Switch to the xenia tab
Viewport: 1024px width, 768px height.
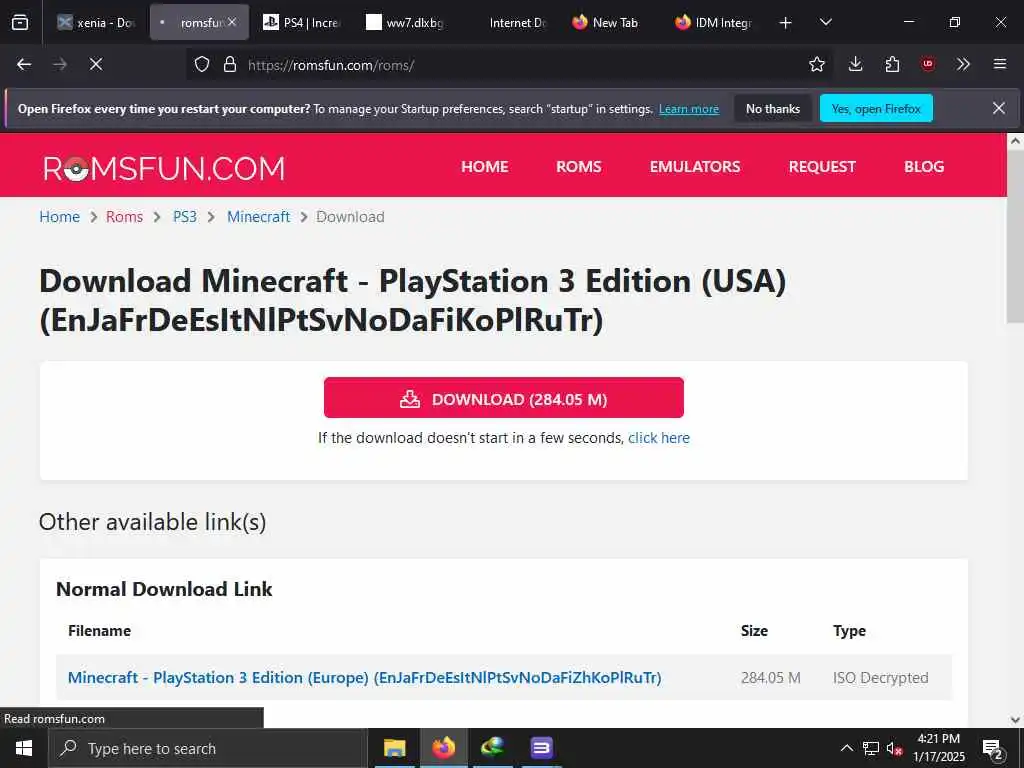pos(96,22)
